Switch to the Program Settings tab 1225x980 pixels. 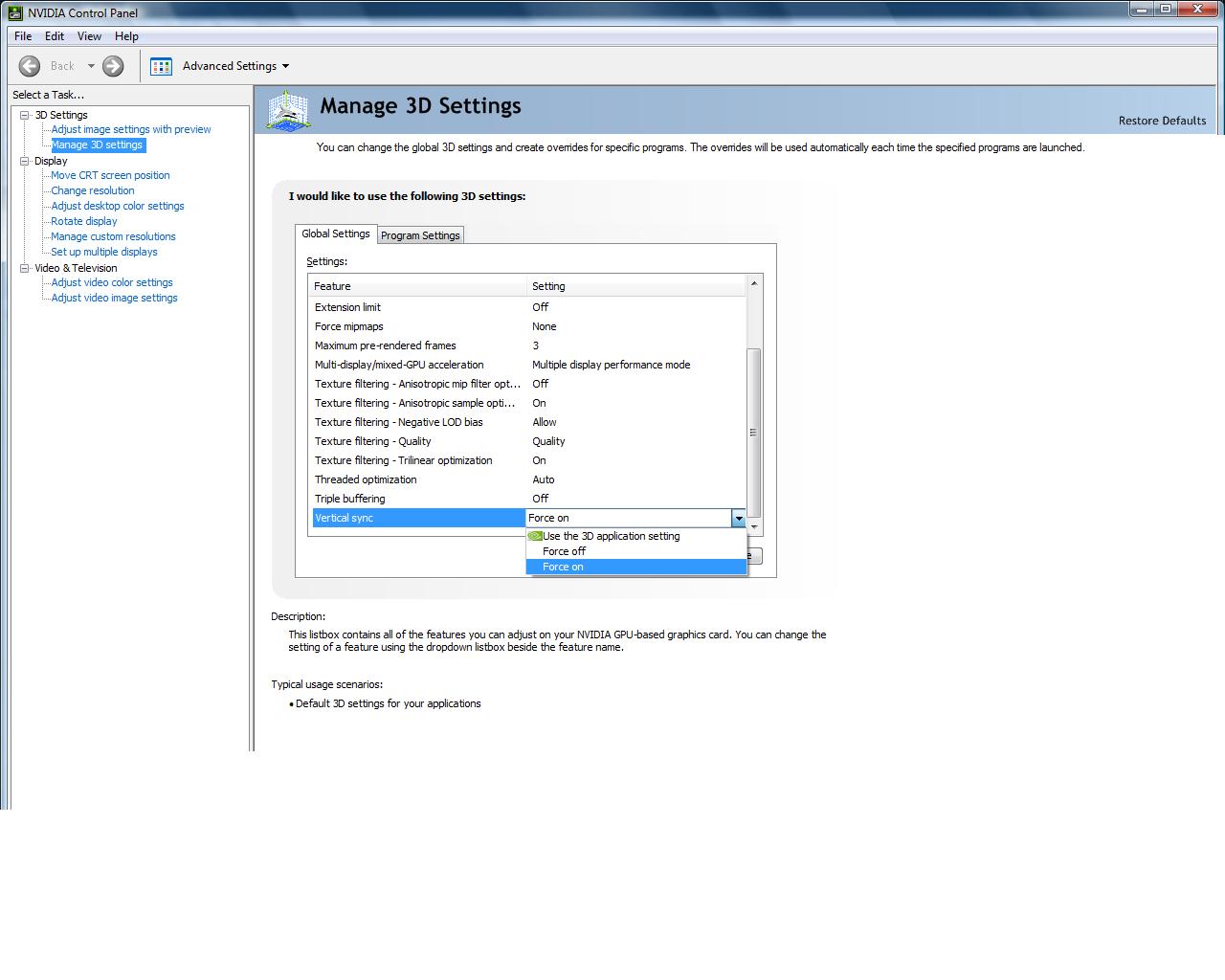[420, 235]
